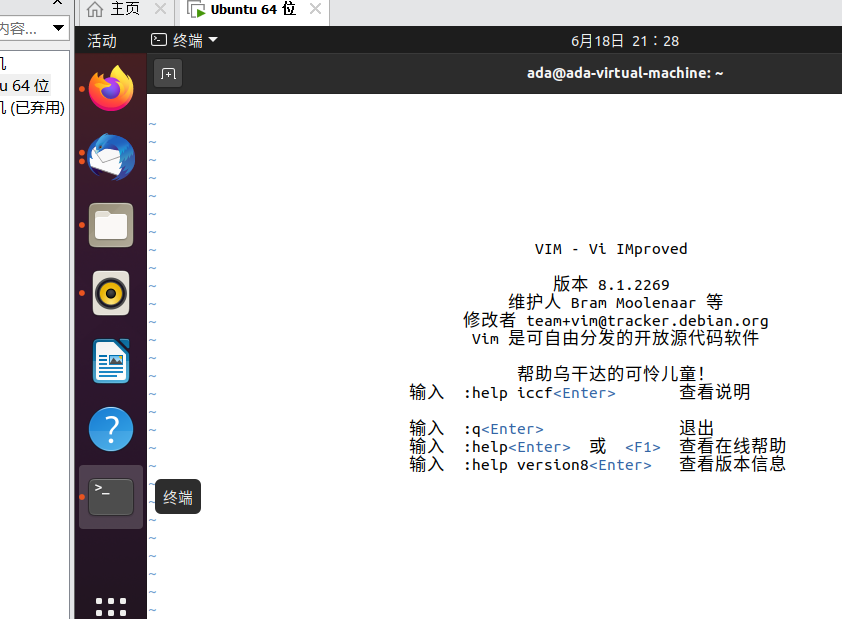Expand the library search dropdown arrow
842x619 pixels.
pyautogui.click(x=59, y=28)
